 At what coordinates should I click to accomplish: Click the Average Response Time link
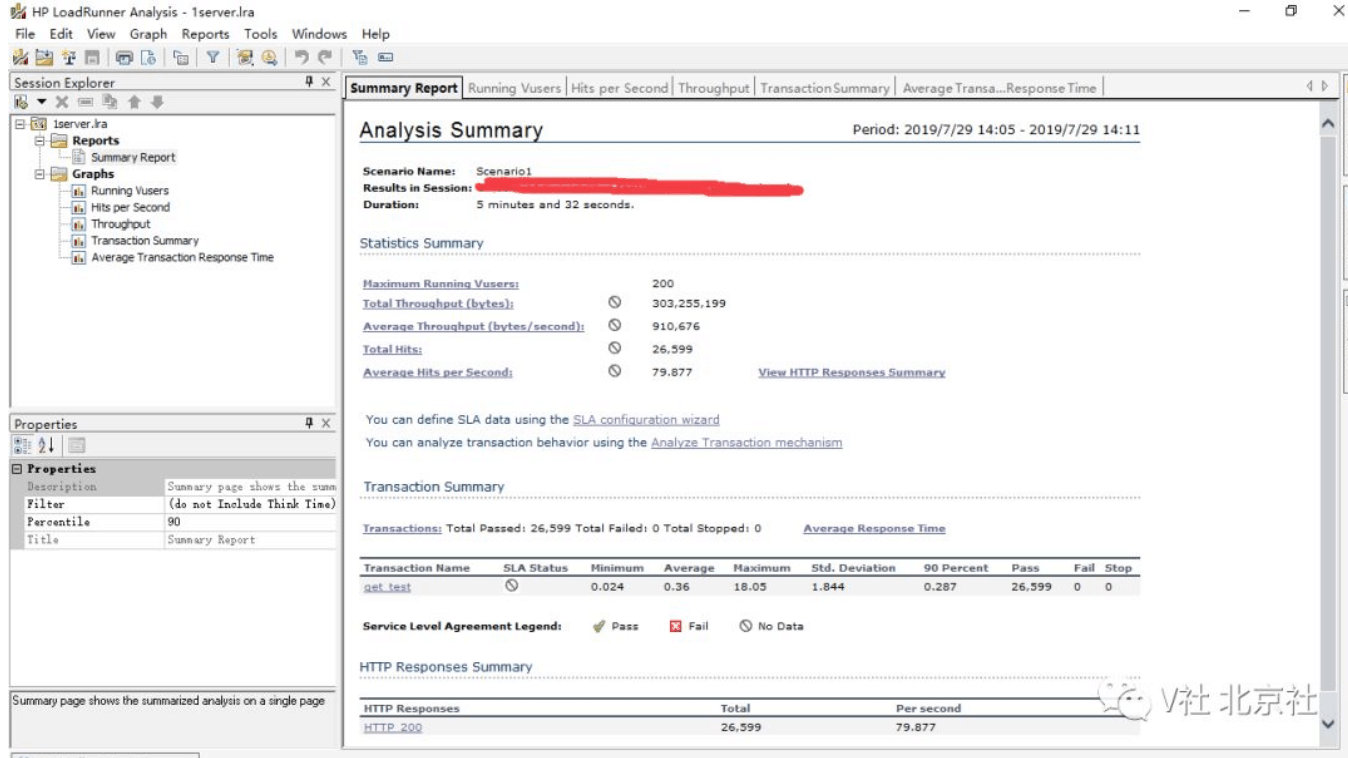(874, 528)
